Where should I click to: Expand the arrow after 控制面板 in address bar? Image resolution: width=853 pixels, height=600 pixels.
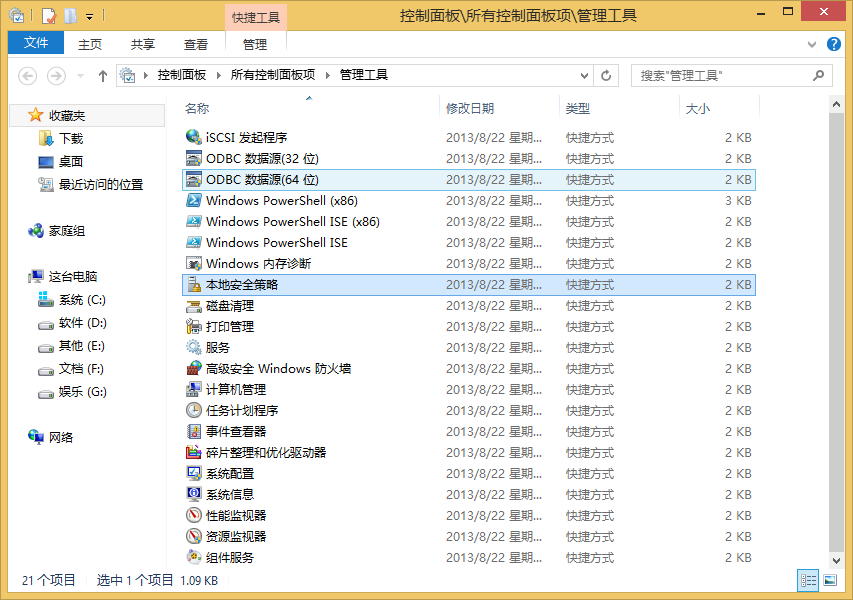(x=218, y=75)
